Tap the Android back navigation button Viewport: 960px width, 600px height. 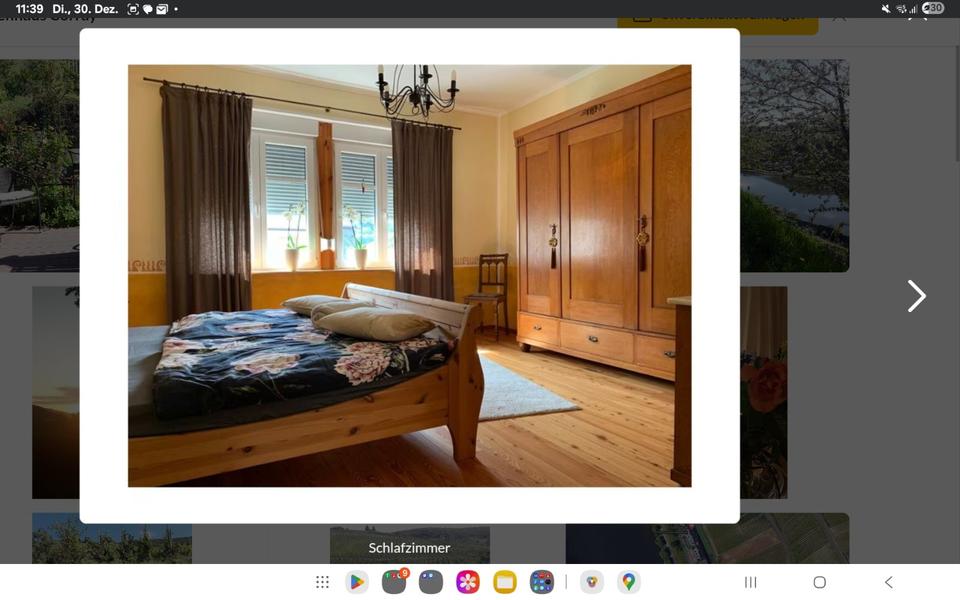(888, 582)
